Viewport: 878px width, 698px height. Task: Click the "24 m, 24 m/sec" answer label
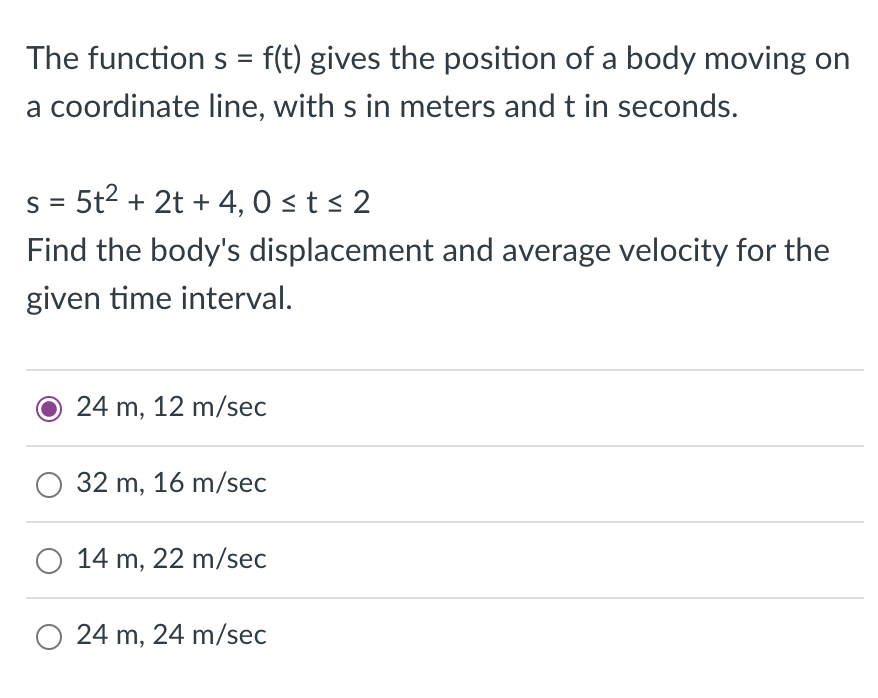(x=171, y=635)
